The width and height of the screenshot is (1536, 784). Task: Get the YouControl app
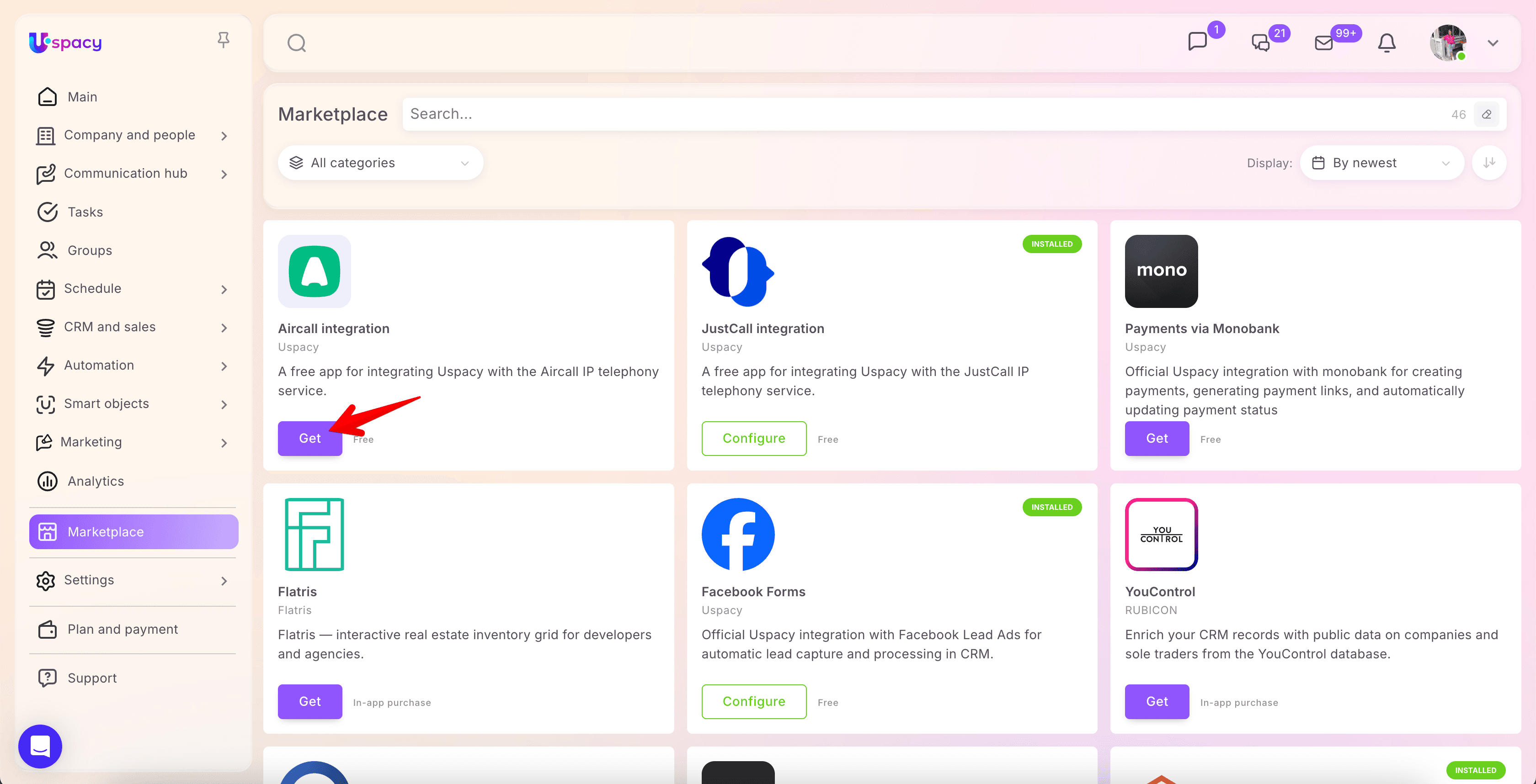[1157, 702]
